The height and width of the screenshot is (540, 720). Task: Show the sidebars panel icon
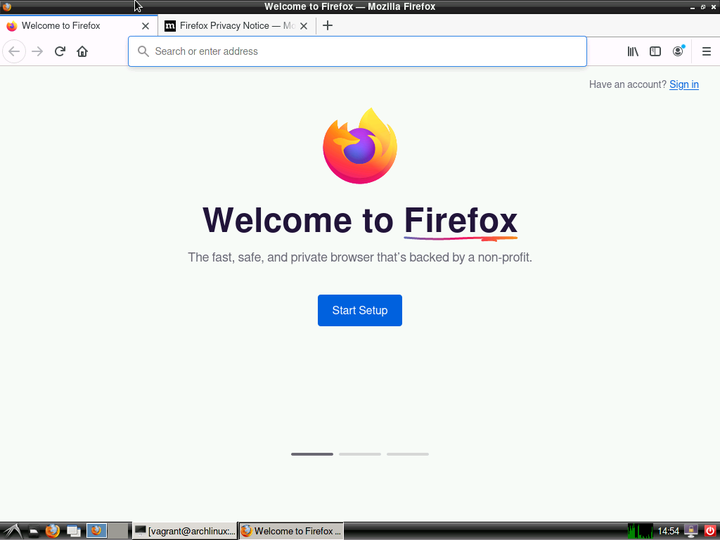coord(655,51)
